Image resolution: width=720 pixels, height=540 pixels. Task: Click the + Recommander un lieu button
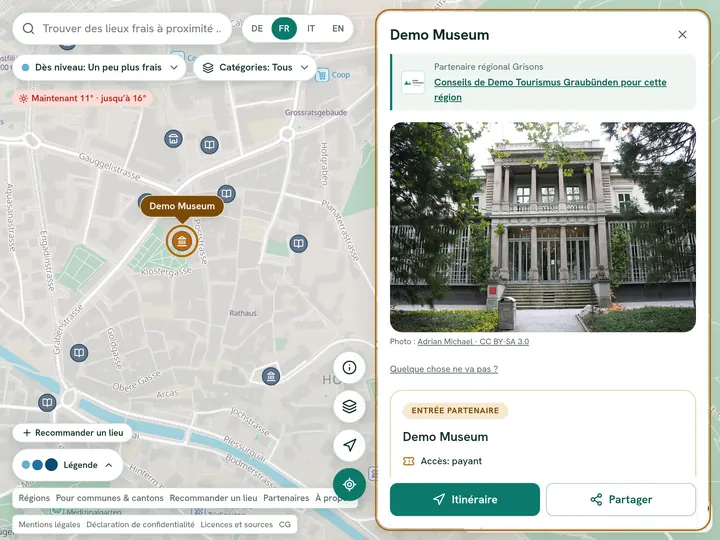[73, 433]
